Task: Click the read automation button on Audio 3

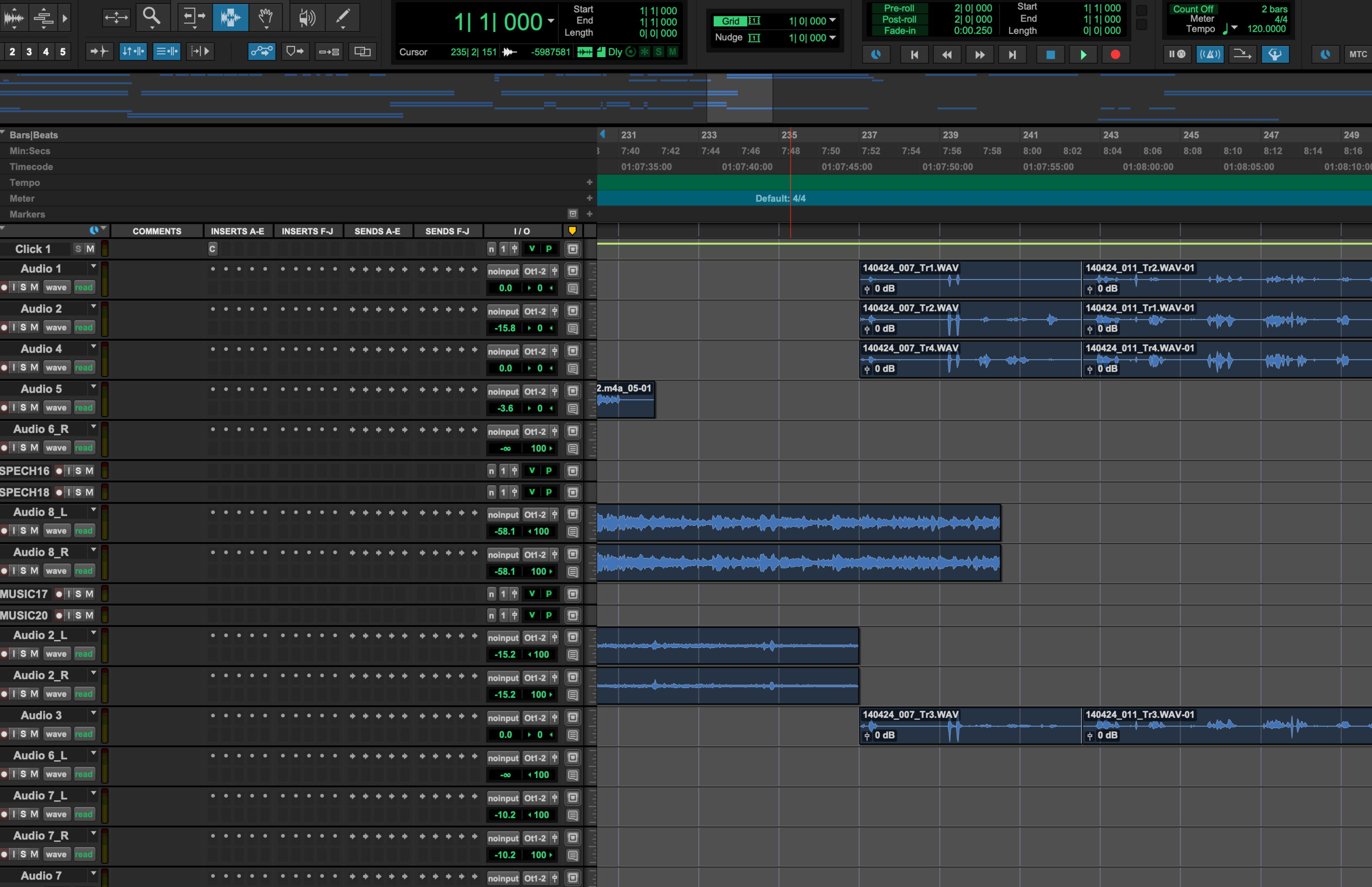Action: tap(83, 734)
